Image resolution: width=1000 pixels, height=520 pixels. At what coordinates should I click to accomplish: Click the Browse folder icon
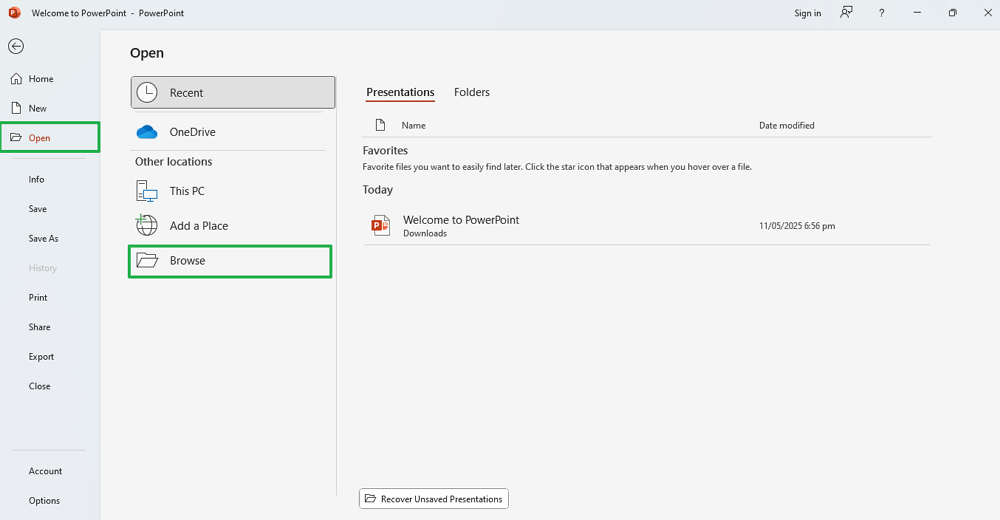(x=147, y=260)
